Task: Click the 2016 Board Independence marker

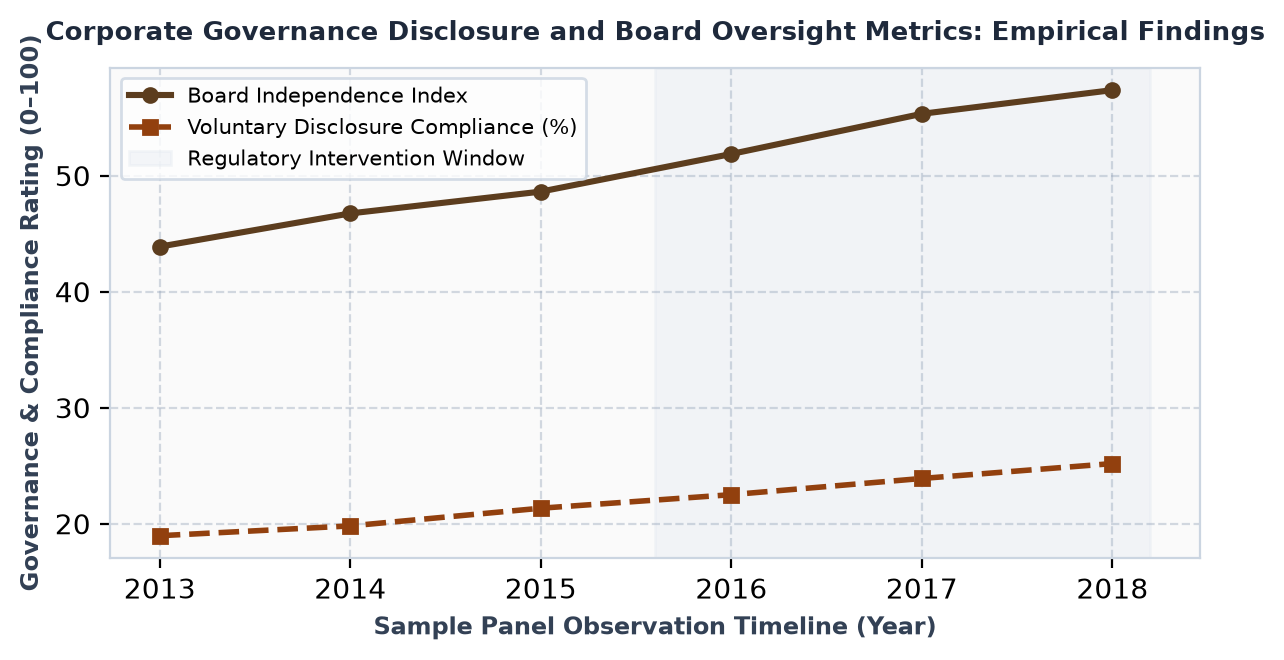Action: (x=731, y=154)
